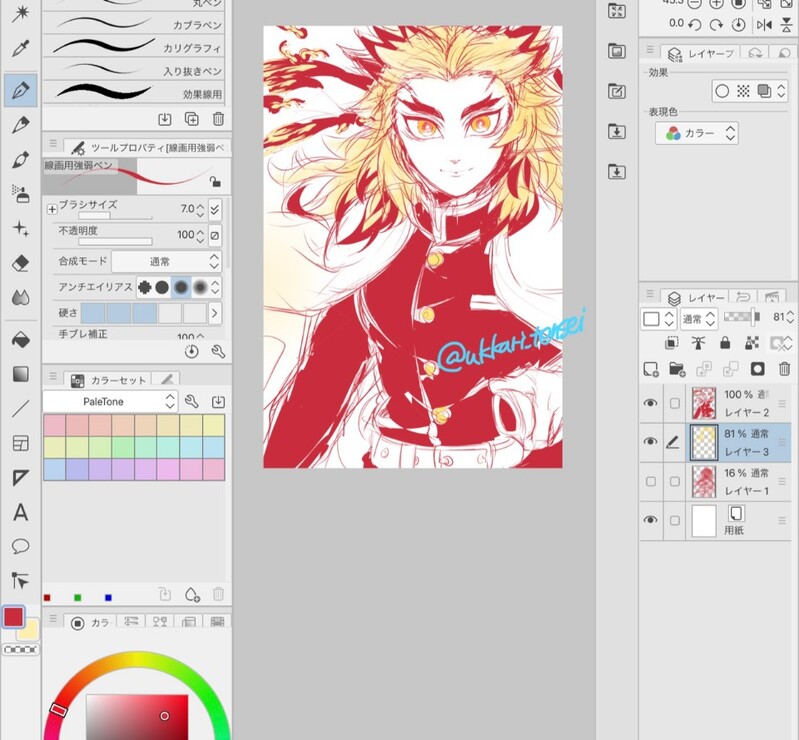
Task: Open the カラーサークル color wheel tab
Action: (90, 623)
